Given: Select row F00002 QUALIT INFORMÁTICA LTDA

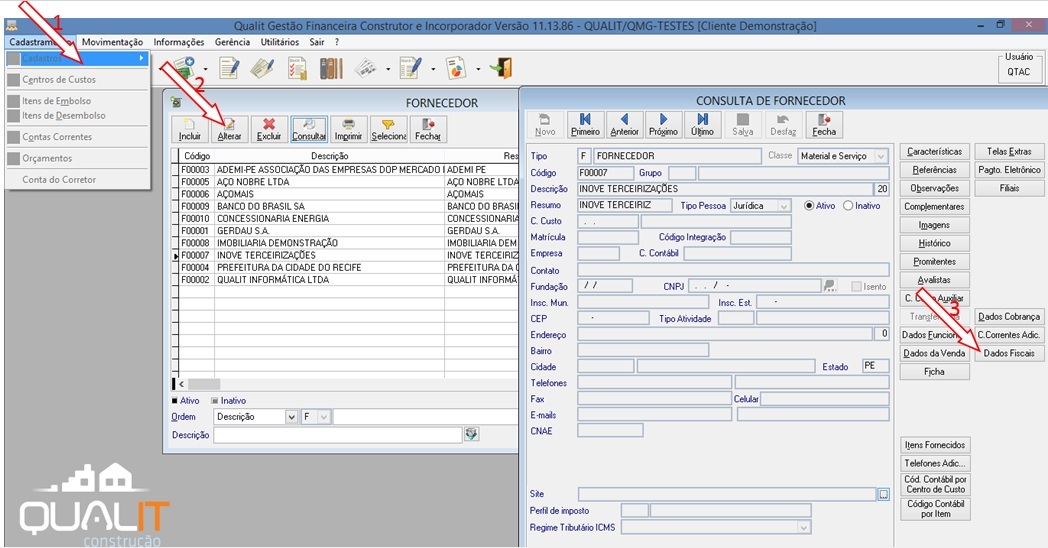Looking at the screenshot, I should (x=348, y=280).
